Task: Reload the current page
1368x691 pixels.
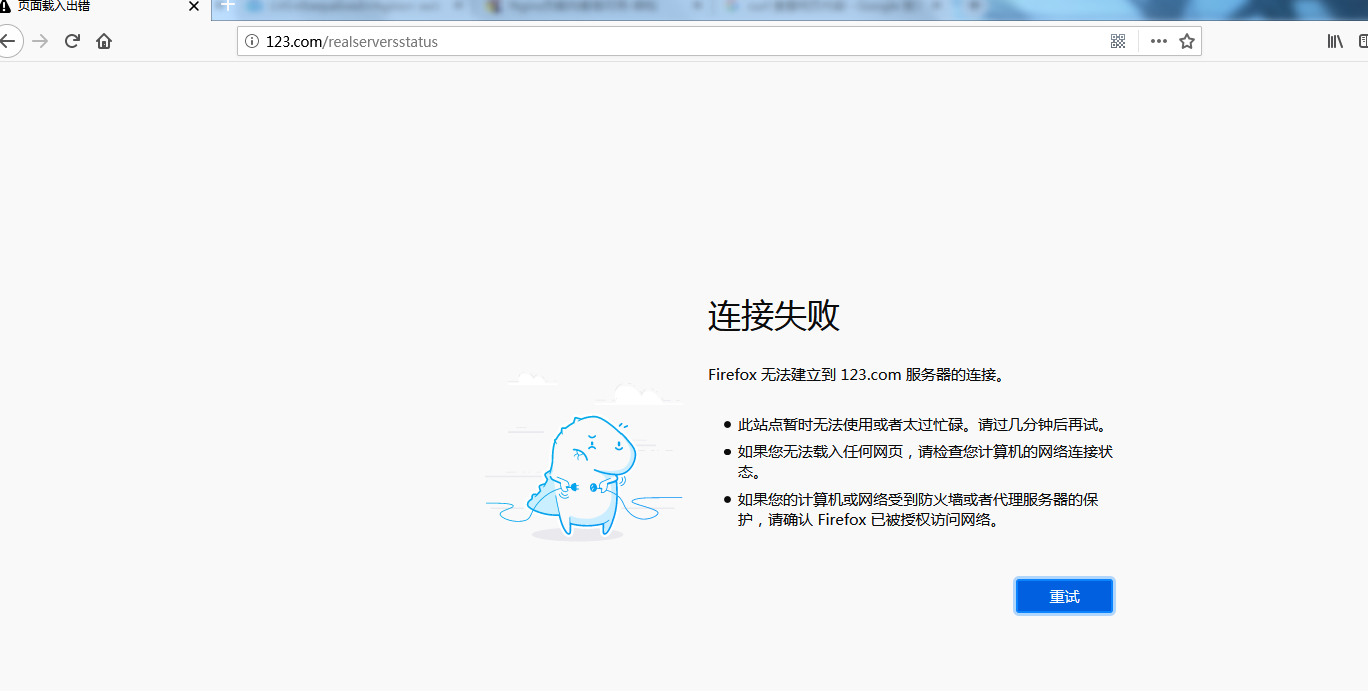Action: tap(72, 41)
